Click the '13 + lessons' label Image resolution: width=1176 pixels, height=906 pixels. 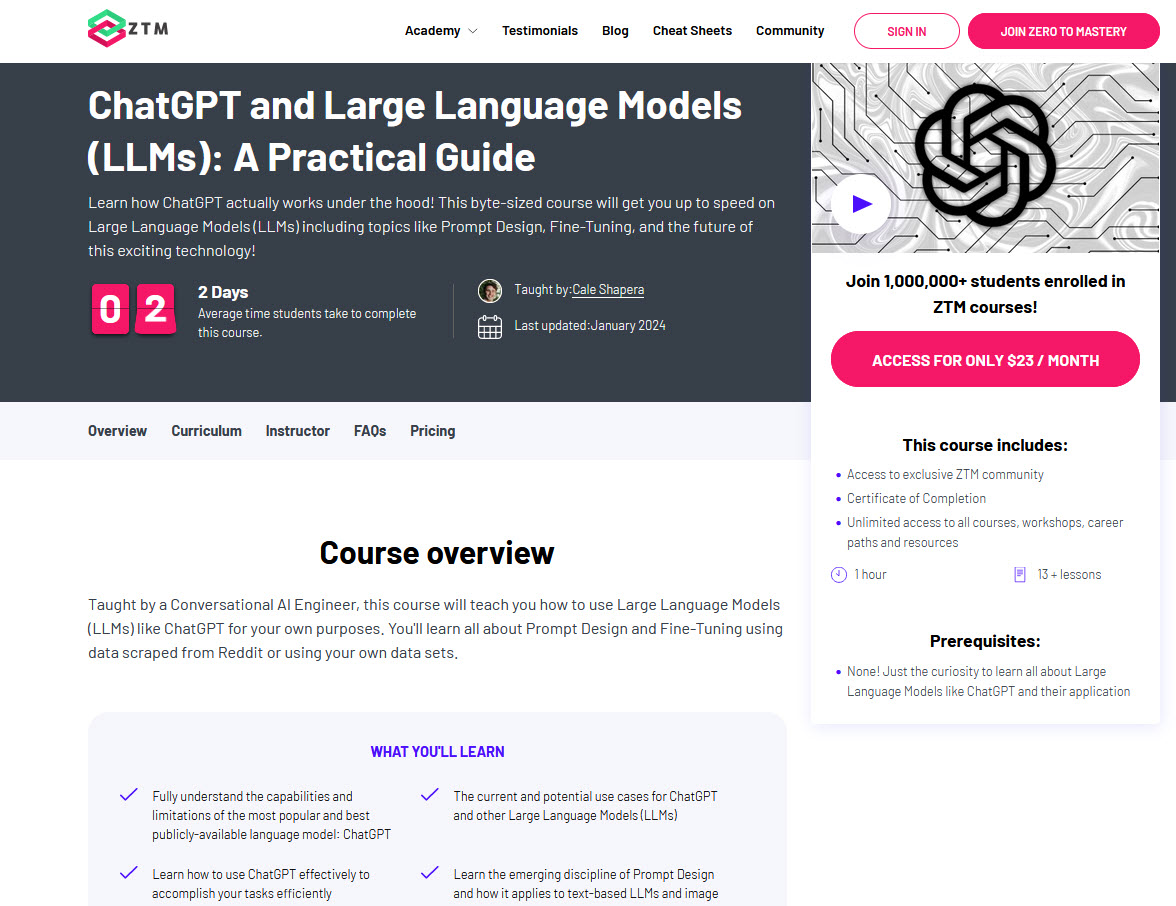tap(1069, 574)
